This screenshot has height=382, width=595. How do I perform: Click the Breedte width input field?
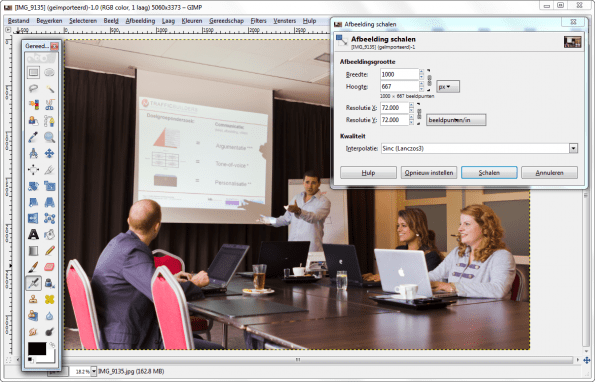(399, 74)
